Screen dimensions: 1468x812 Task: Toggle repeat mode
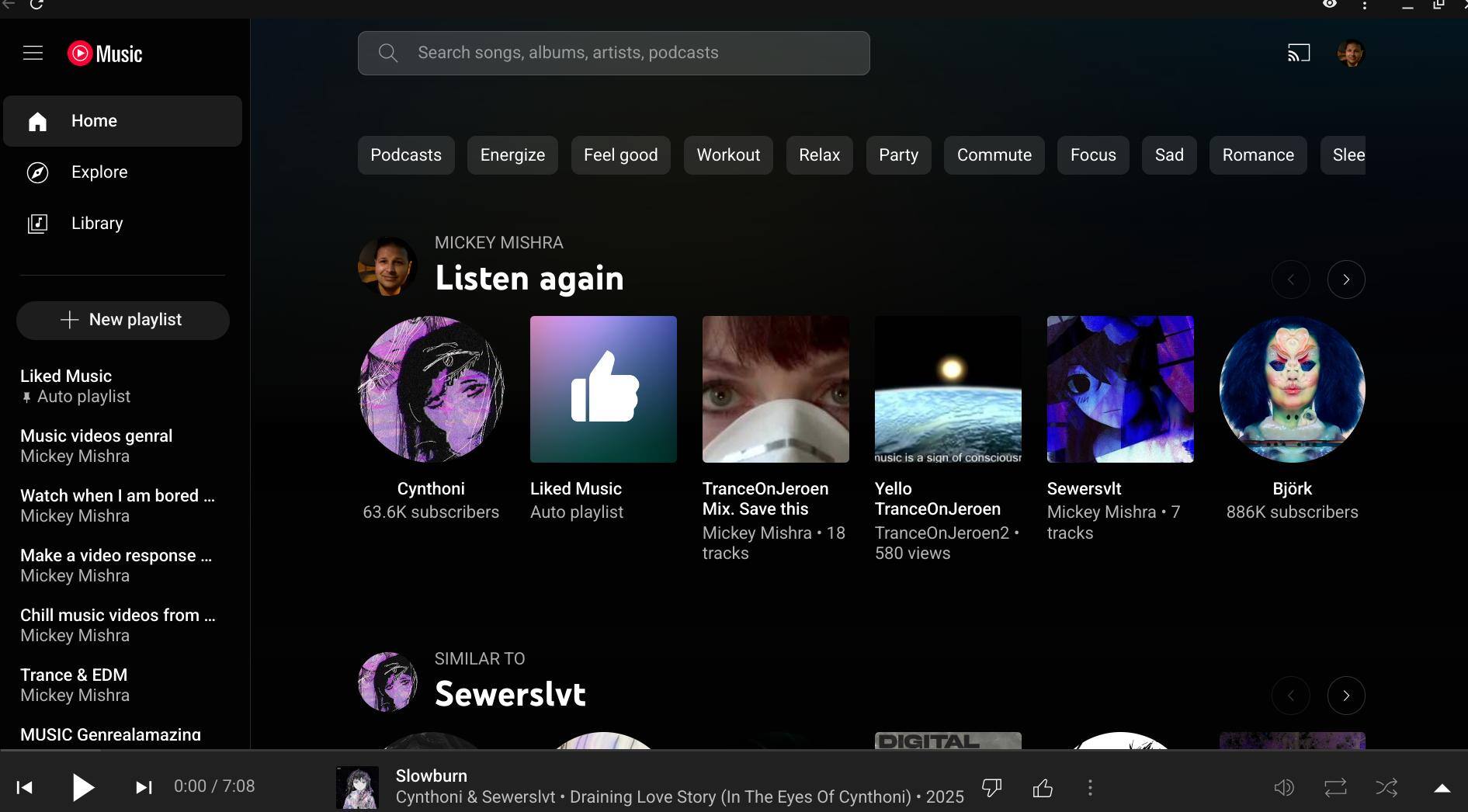1335,788
